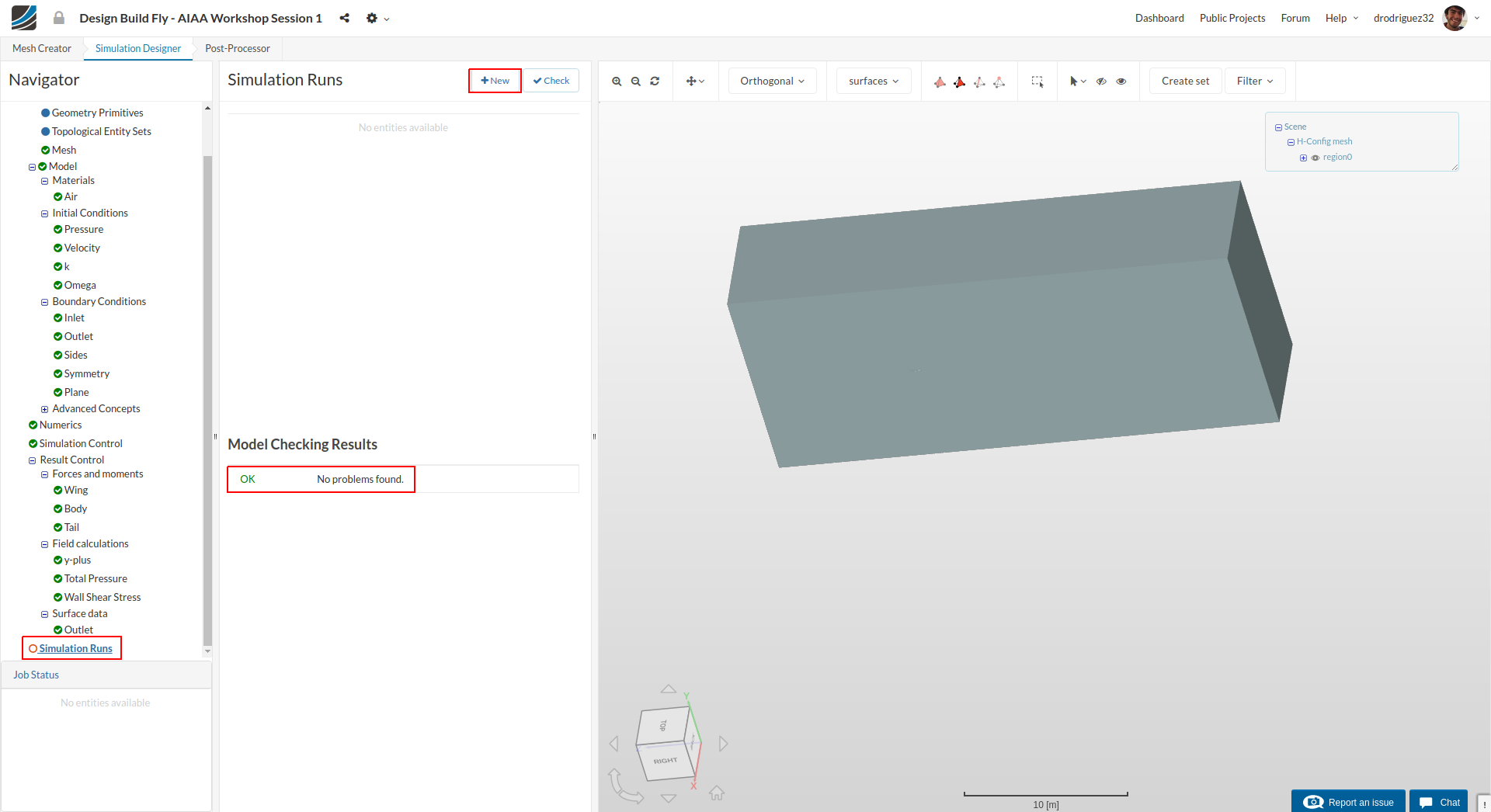
Task: Go to Public Projects
Action: 1232,18
